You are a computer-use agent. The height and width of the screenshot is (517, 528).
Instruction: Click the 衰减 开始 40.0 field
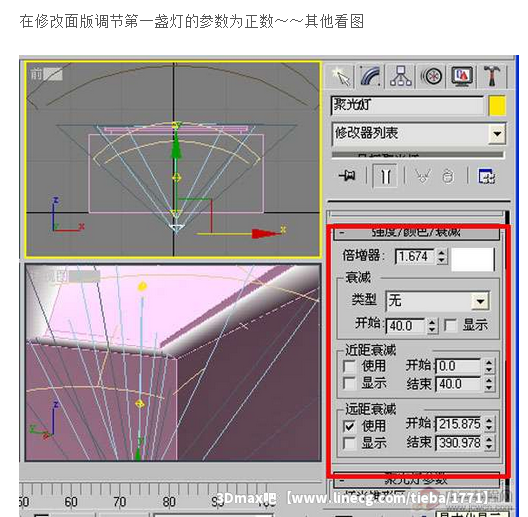click(x=406, y=326)
